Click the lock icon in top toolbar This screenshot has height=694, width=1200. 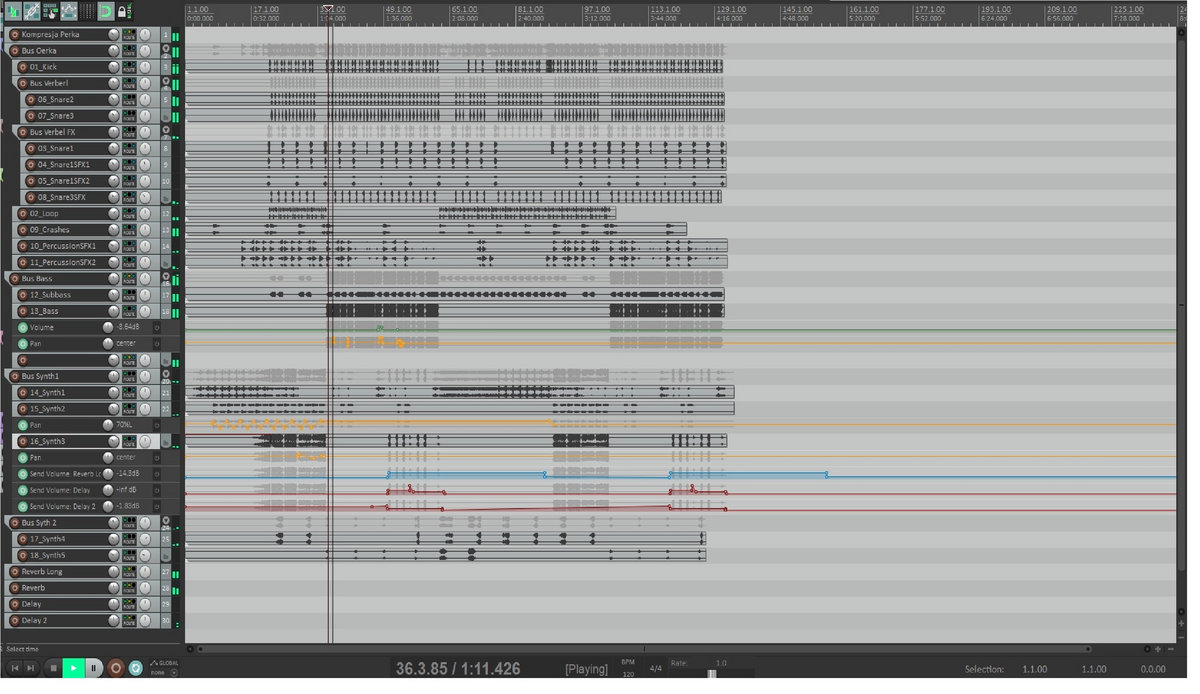(x=122, y=12)
